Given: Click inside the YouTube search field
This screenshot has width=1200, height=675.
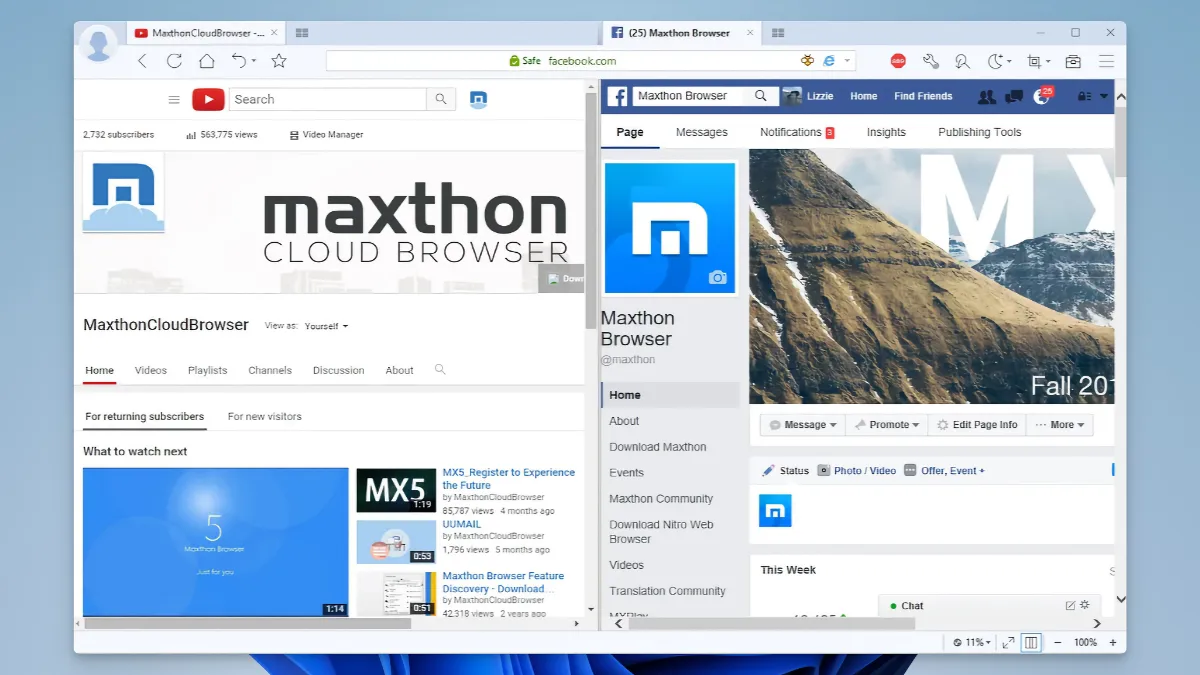Looking at the screenshot, I should pos(327,99).
